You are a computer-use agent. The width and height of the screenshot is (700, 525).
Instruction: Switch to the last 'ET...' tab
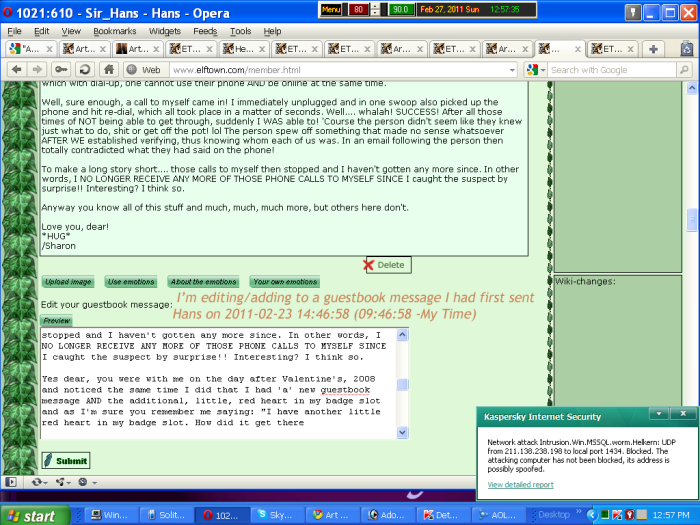pos(612,49)
